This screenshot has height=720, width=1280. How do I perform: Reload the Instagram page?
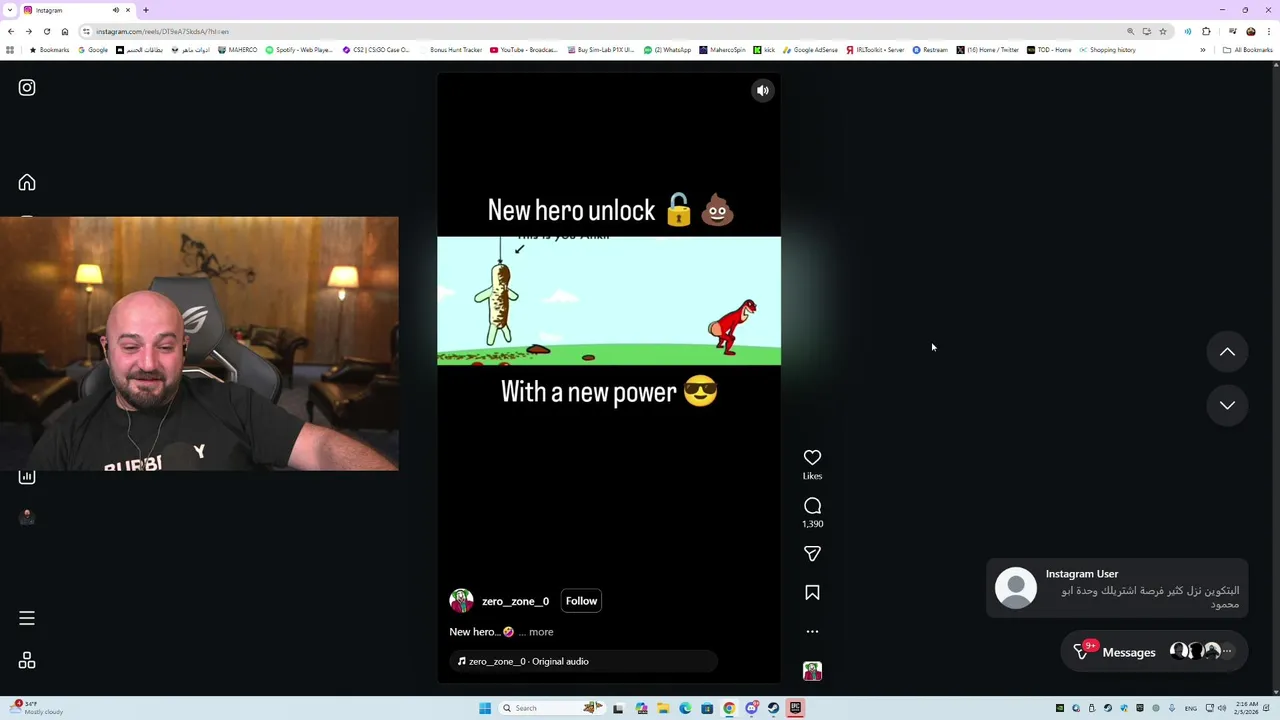click(47, 31)
